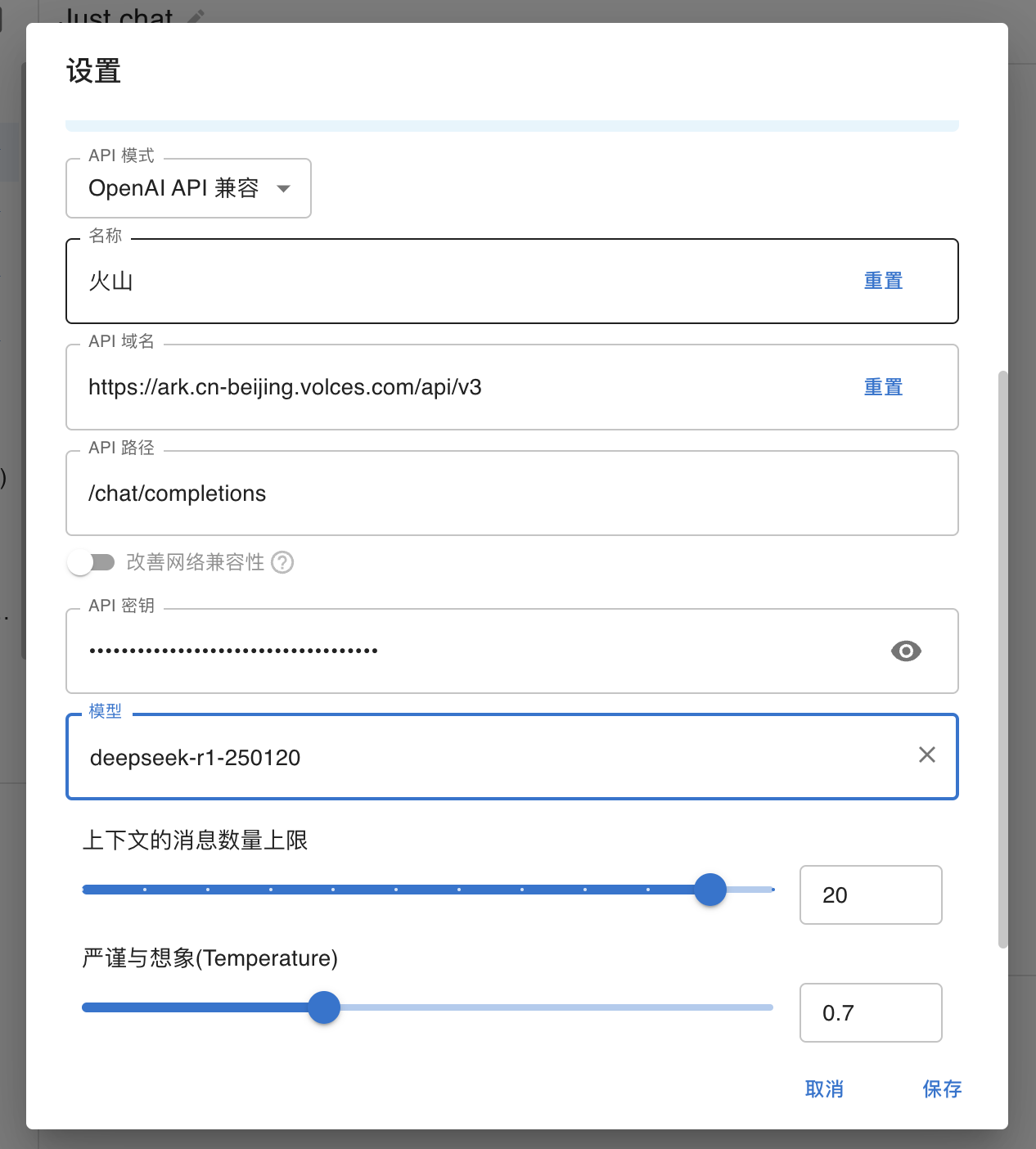Open the API 模式 dropdown
1036x1149 pixels.
tap(188, 189)
